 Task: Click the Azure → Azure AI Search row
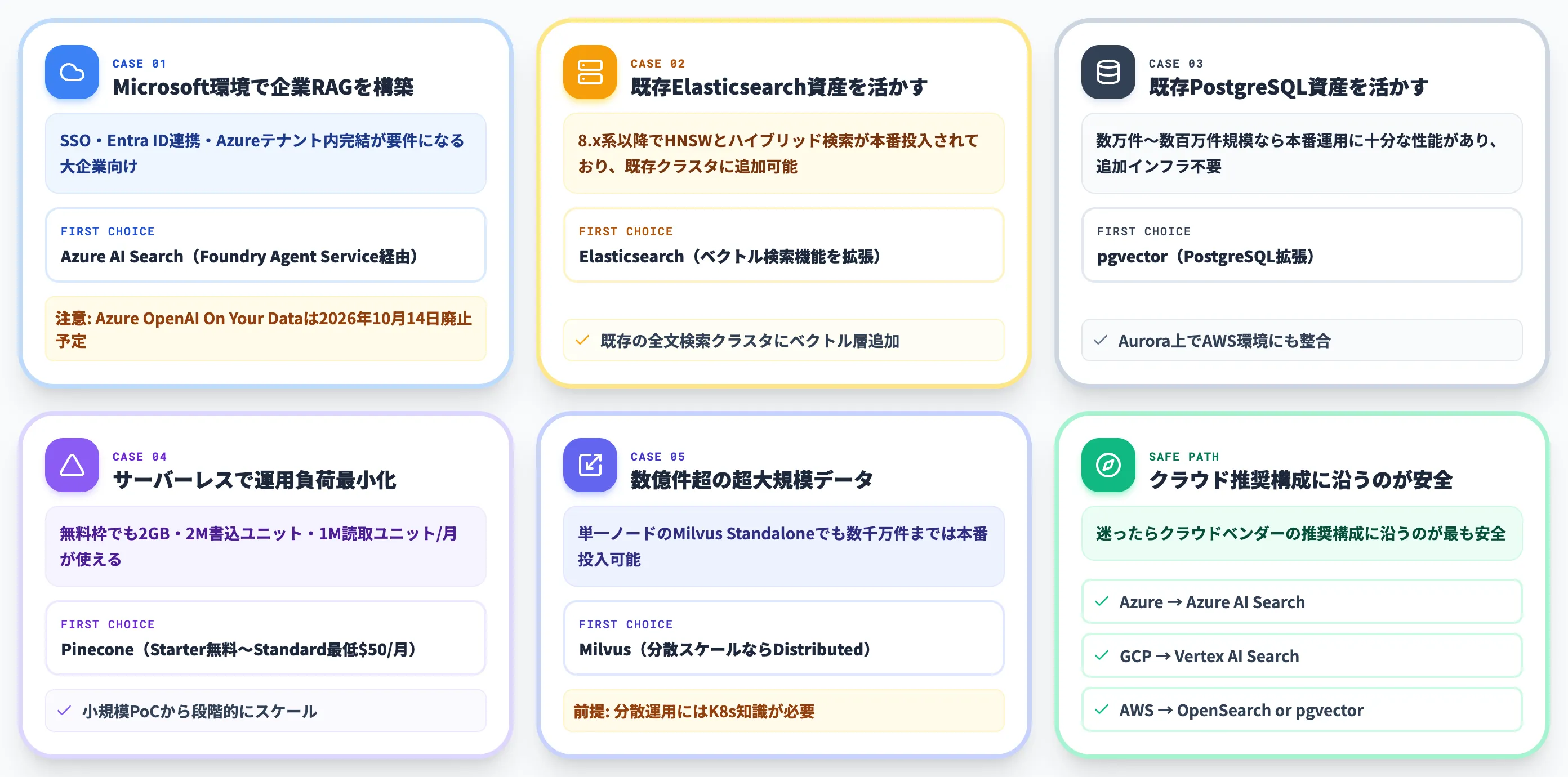(x=1302, y=602)
